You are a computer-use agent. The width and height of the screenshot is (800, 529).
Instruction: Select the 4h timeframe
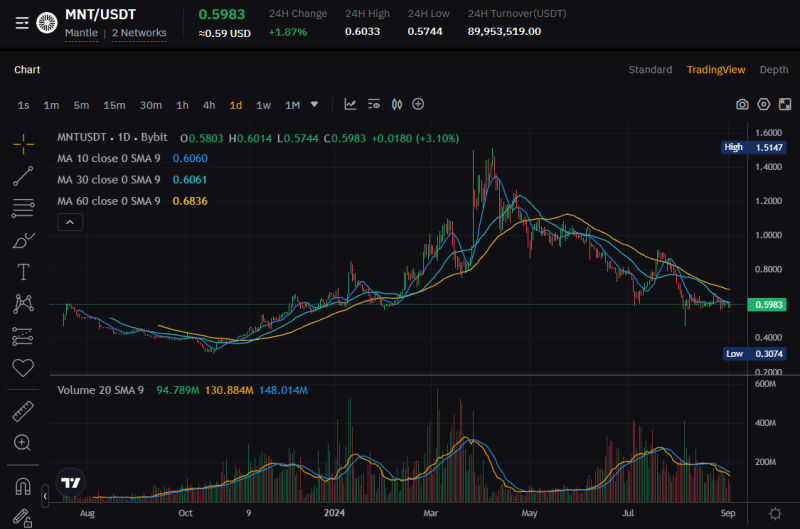coord(209,105)
